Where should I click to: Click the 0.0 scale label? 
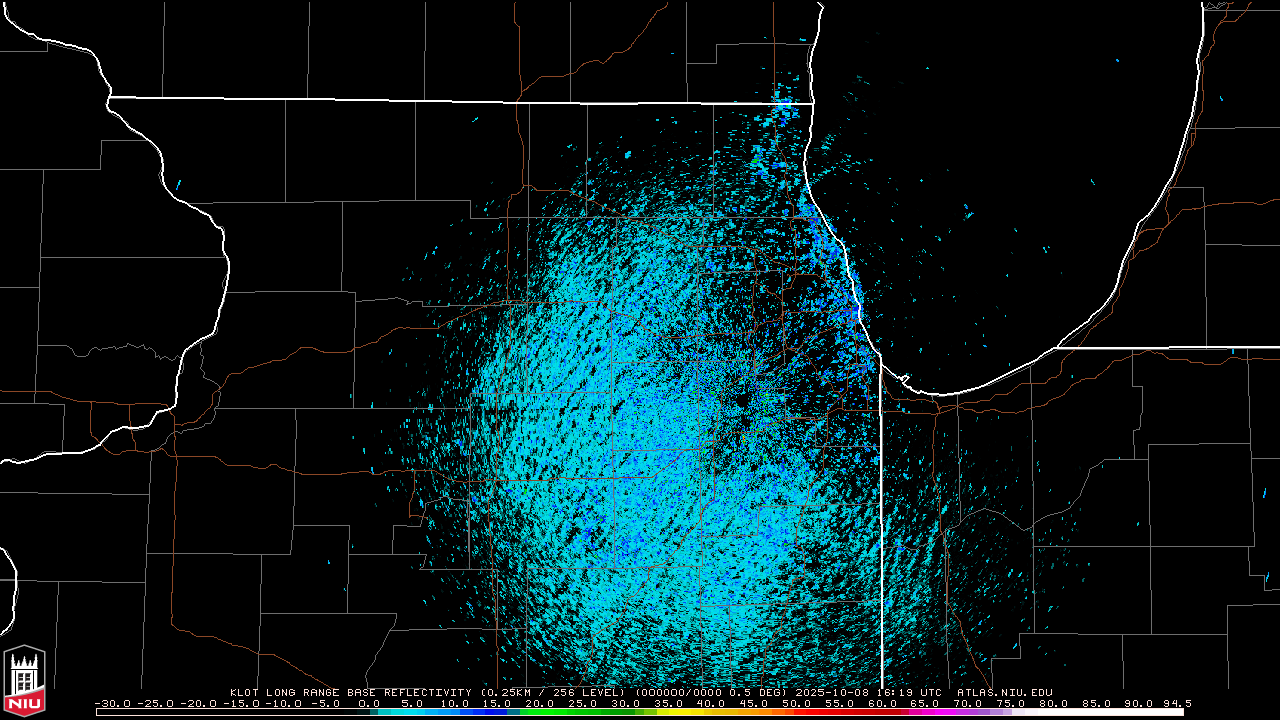pyautogui.click(x=370, y=703)
